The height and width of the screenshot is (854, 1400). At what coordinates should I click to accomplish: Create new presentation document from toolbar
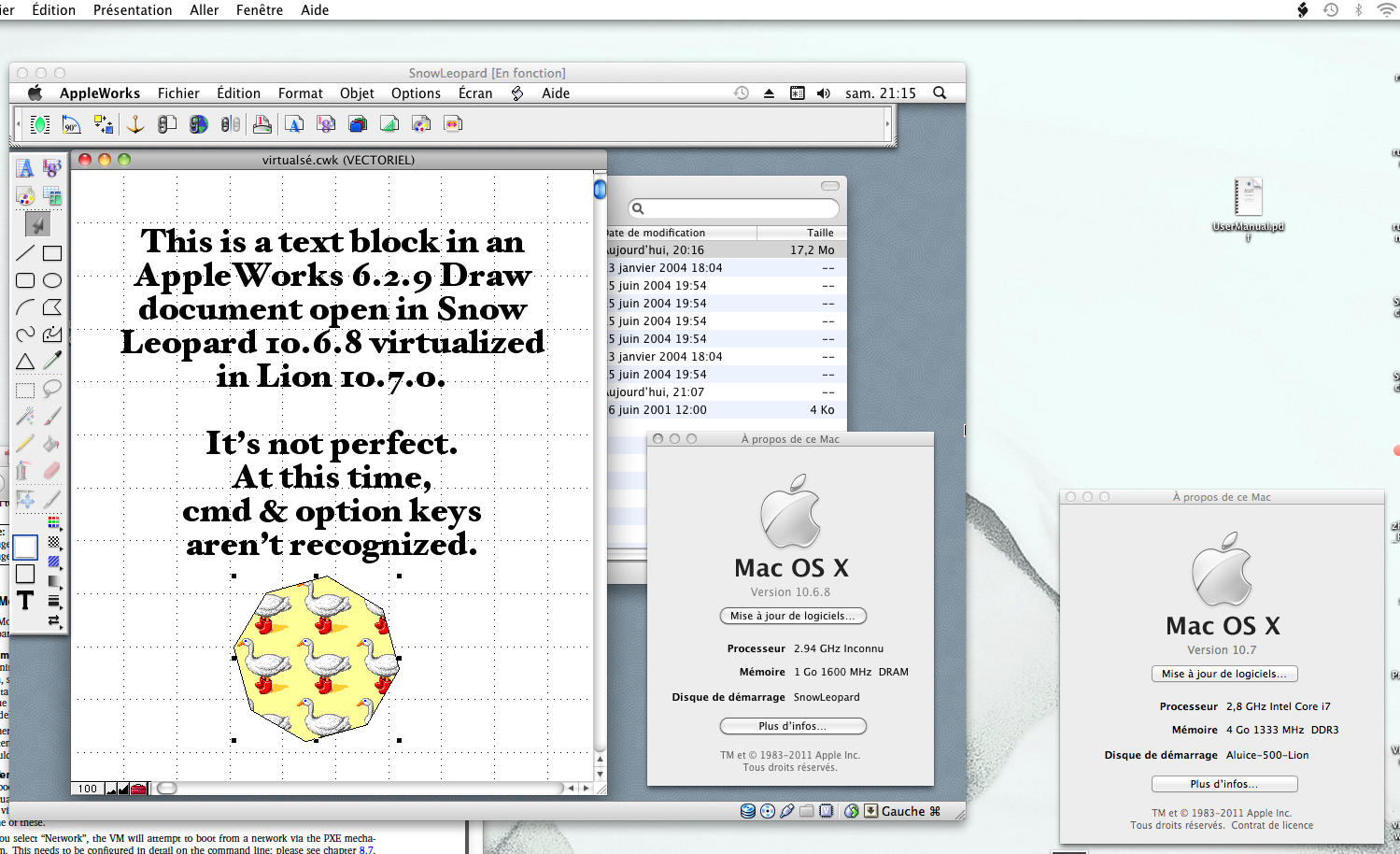[453, 124]
